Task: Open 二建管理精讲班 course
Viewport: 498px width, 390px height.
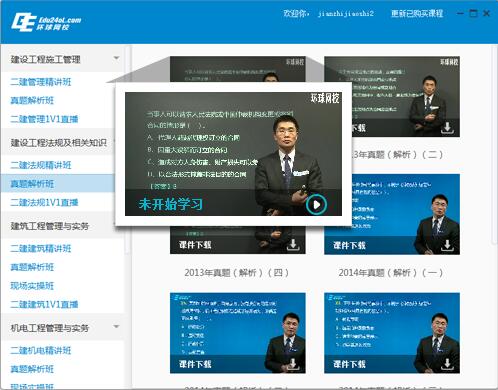Action: pos(41,82)
